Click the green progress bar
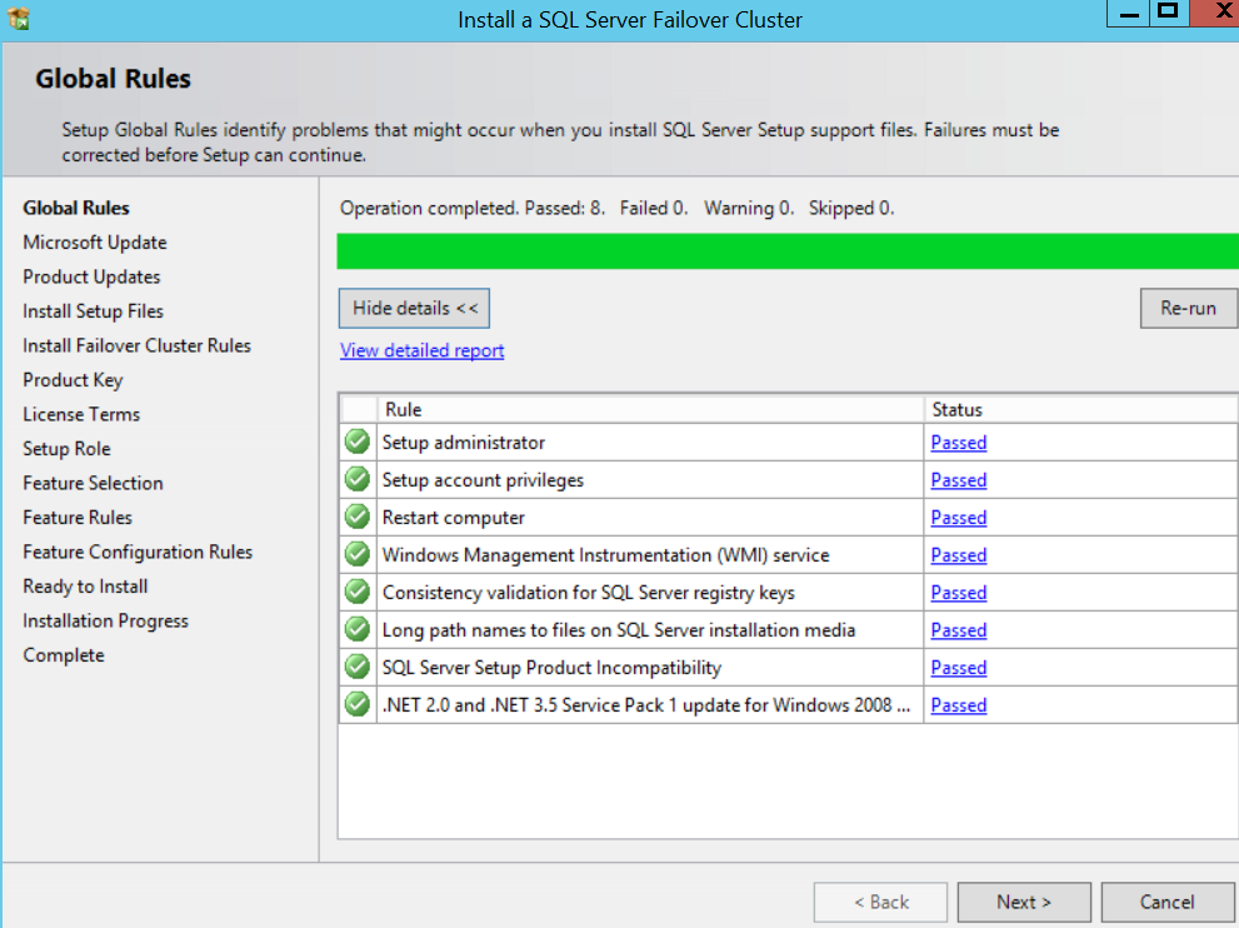 [788, 251]
